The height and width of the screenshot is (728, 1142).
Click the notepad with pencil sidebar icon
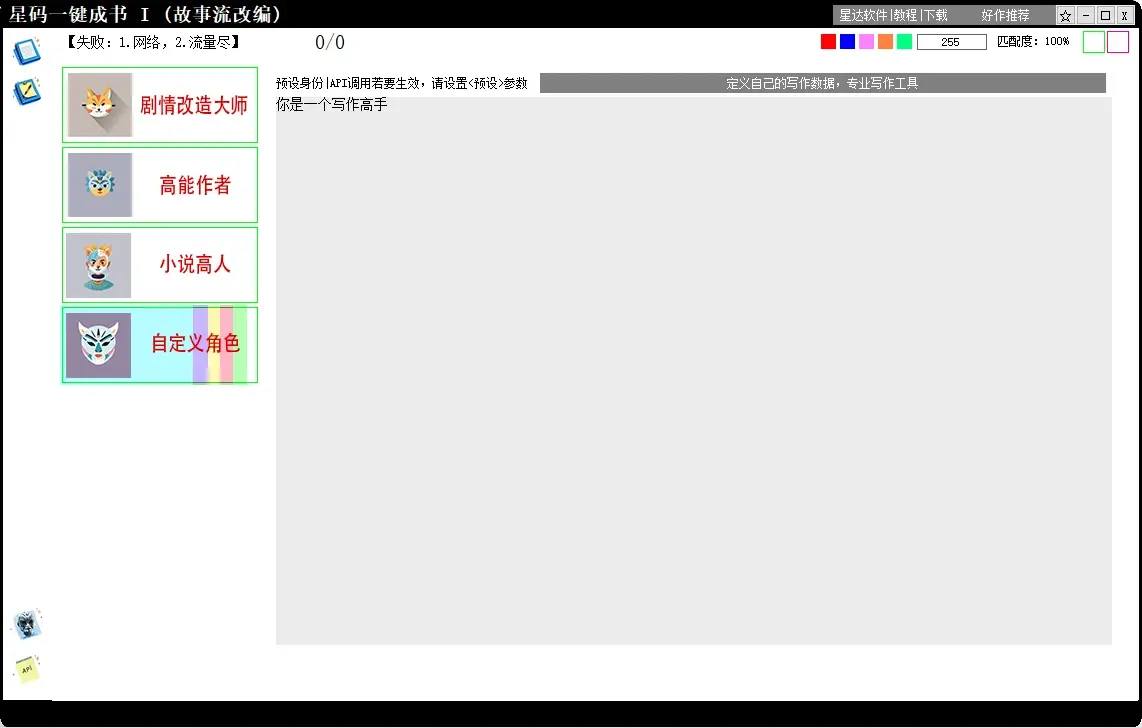coord(27,92)
